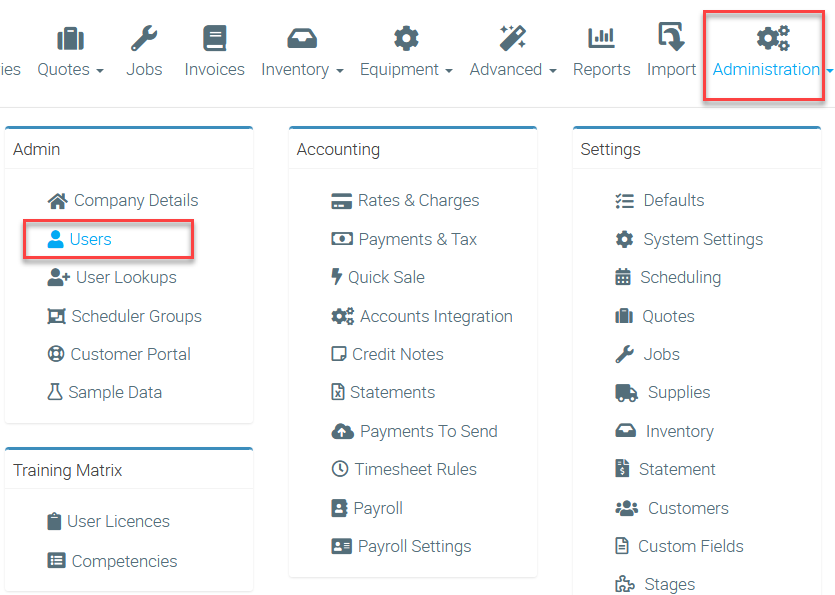
Task: Open User Licences in Training Matrix
Action: pyautogui.click(x=118, y=521)
